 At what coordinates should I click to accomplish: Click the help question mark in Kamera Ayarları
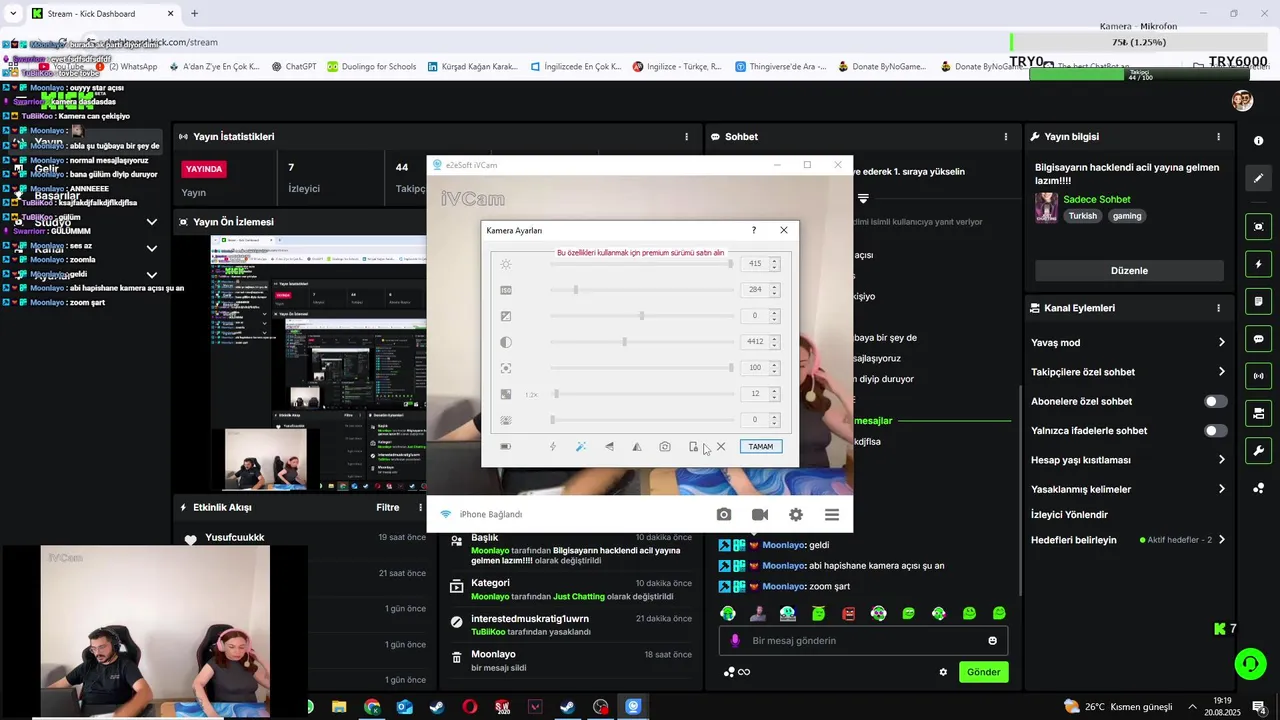click(x=754, y=230)
